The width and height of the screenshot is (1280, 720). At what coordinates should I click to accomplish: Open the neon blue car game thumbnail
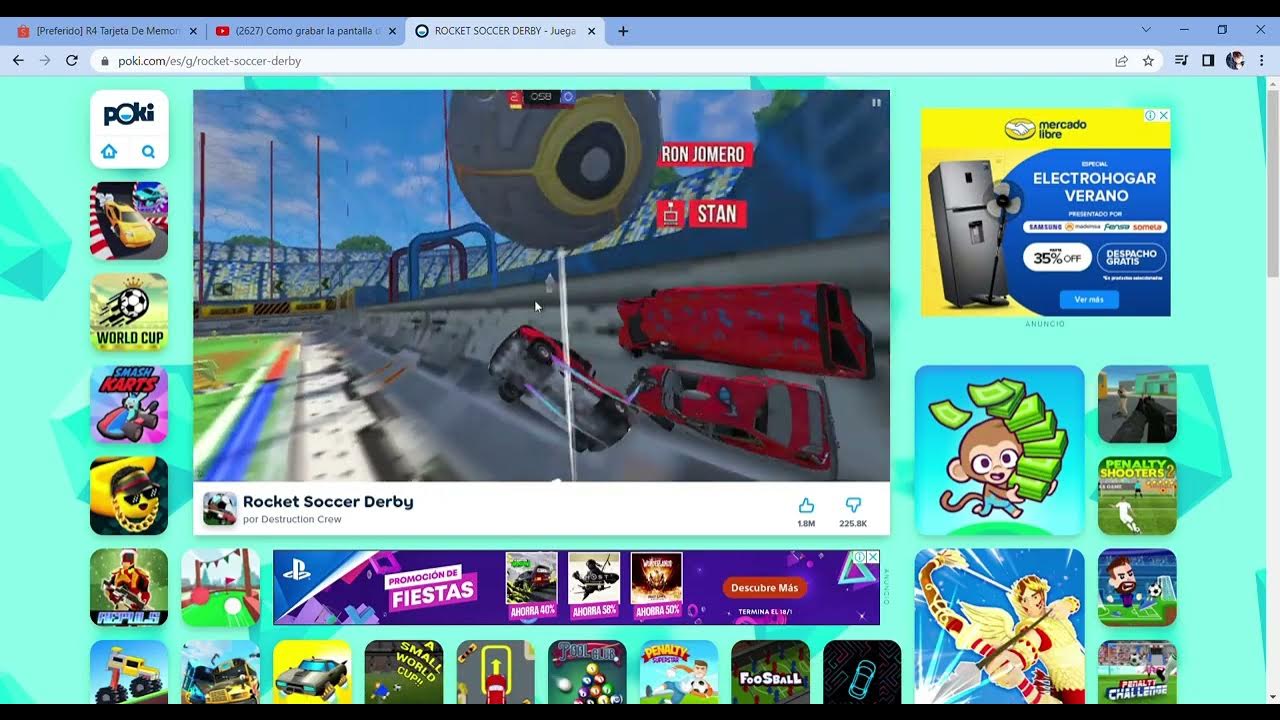(x=862, y=673)
